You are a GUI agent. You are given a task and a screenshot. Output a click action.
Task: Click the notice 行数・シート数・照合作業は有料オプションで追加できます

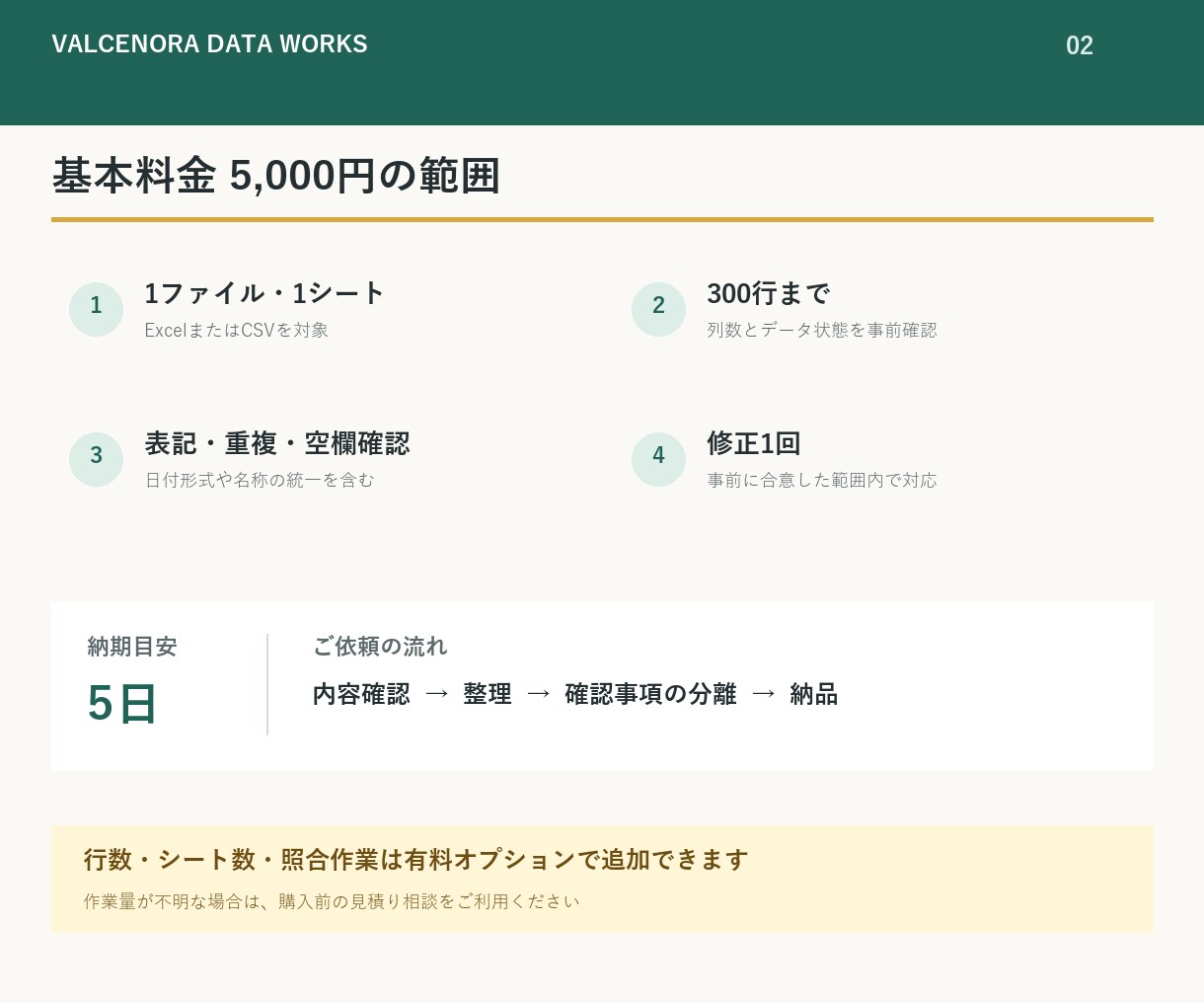415,860
